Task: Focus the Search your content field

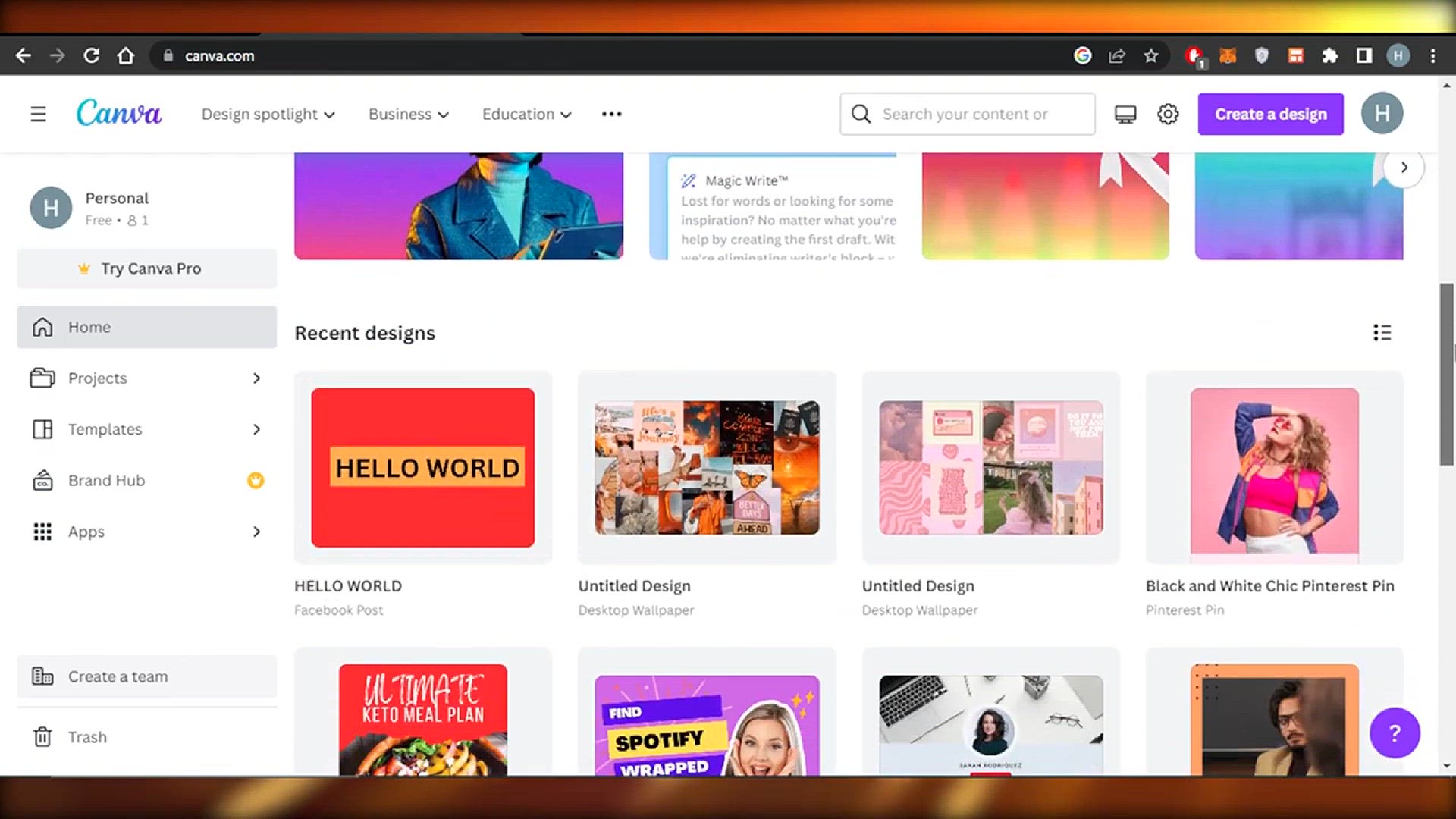Action: click(x=967, y=114)
